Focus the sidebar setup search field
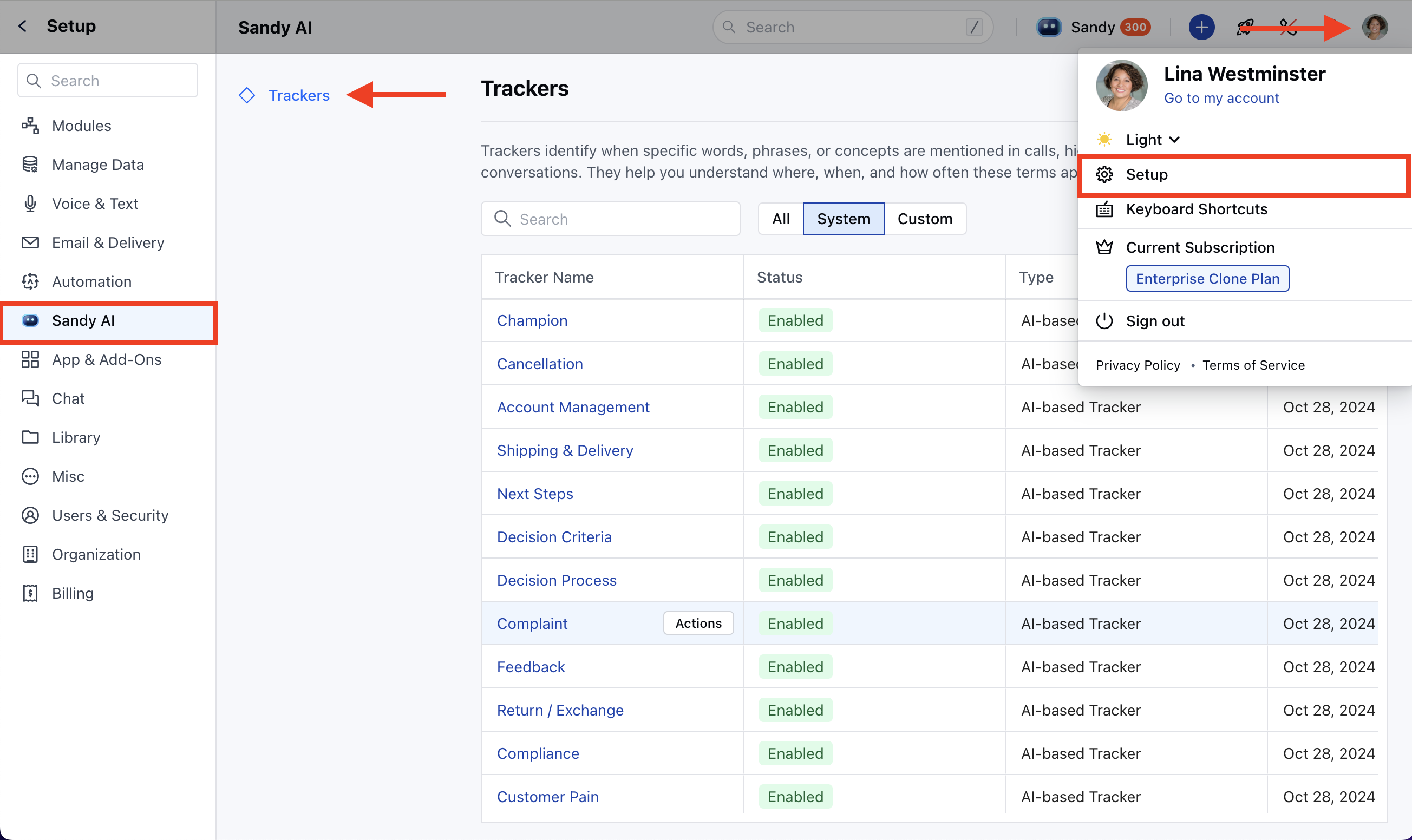Screen dimensions: 1412x840 coord(108,81)
